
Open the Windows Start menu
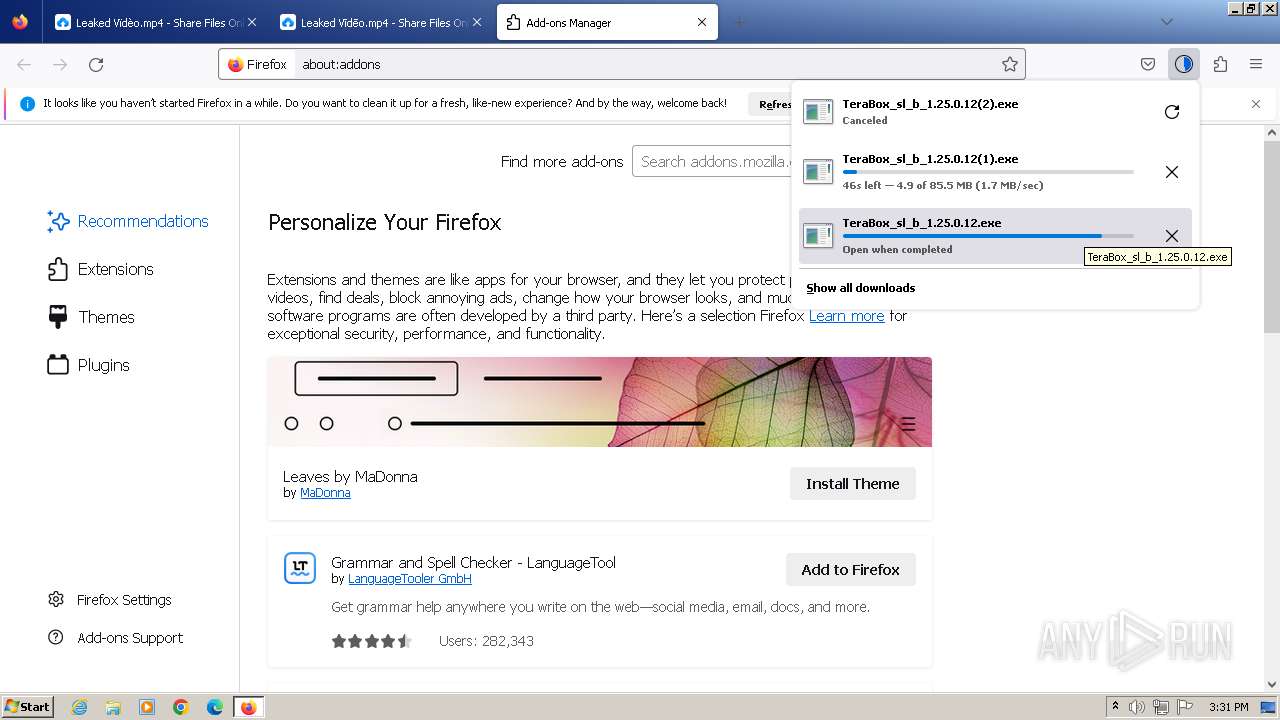28,707
